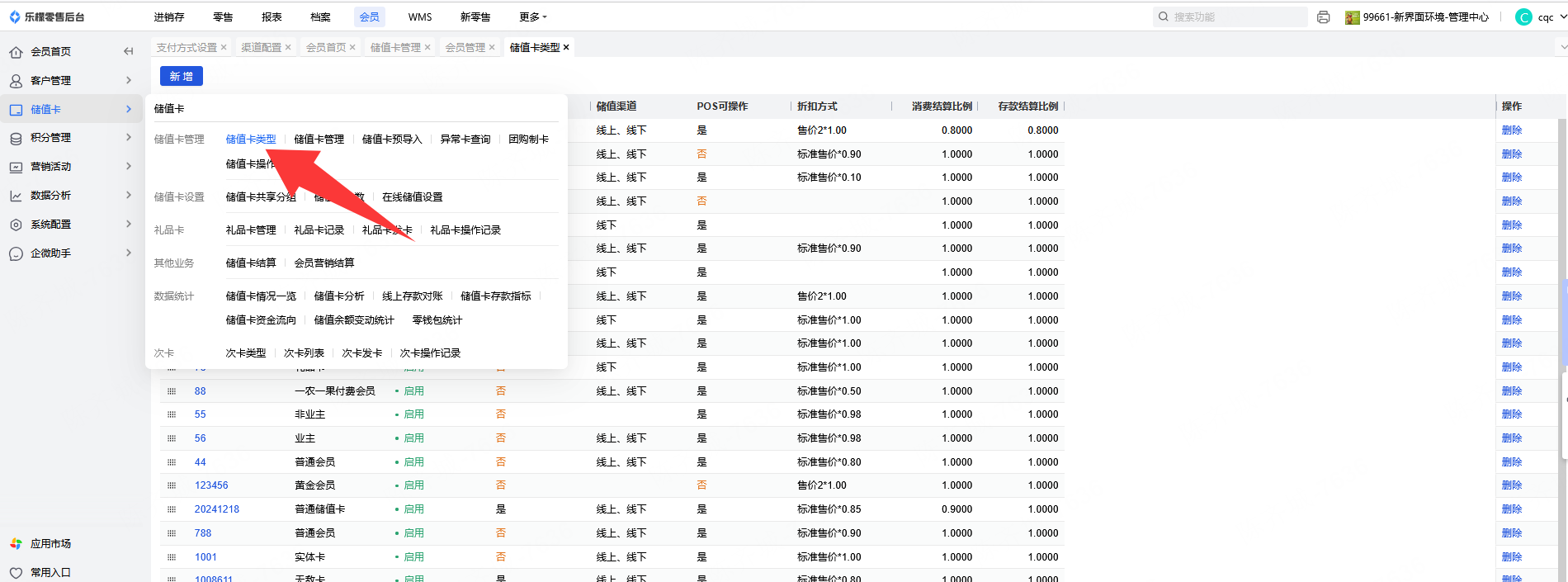This screenshot has height=582, width=1568.
Task: Click the printer icon in top bar
Action: 1324,17
